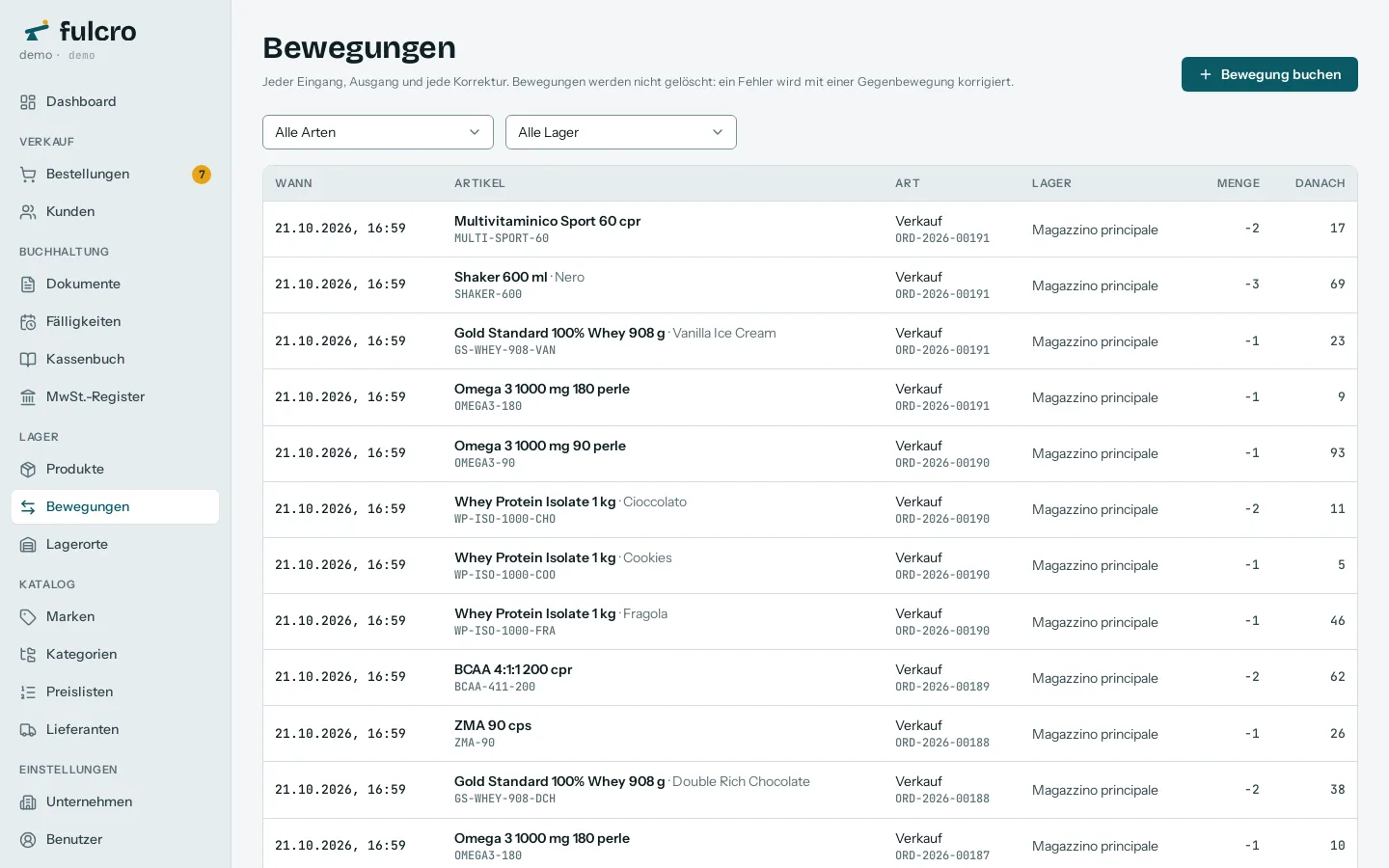
Task: Click the Kunden people icon
Action: [28, 212]
